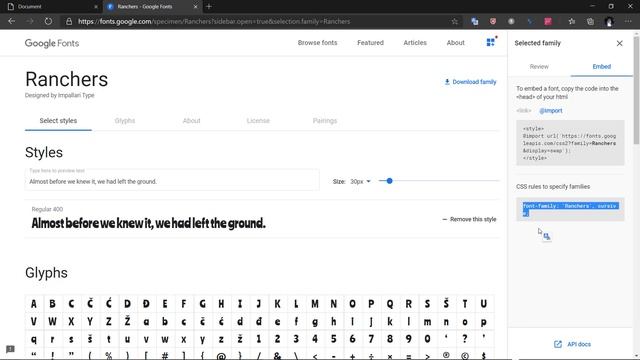Click the pink extension icon in toolbar

pyautogui.click(x=548, y=21)
